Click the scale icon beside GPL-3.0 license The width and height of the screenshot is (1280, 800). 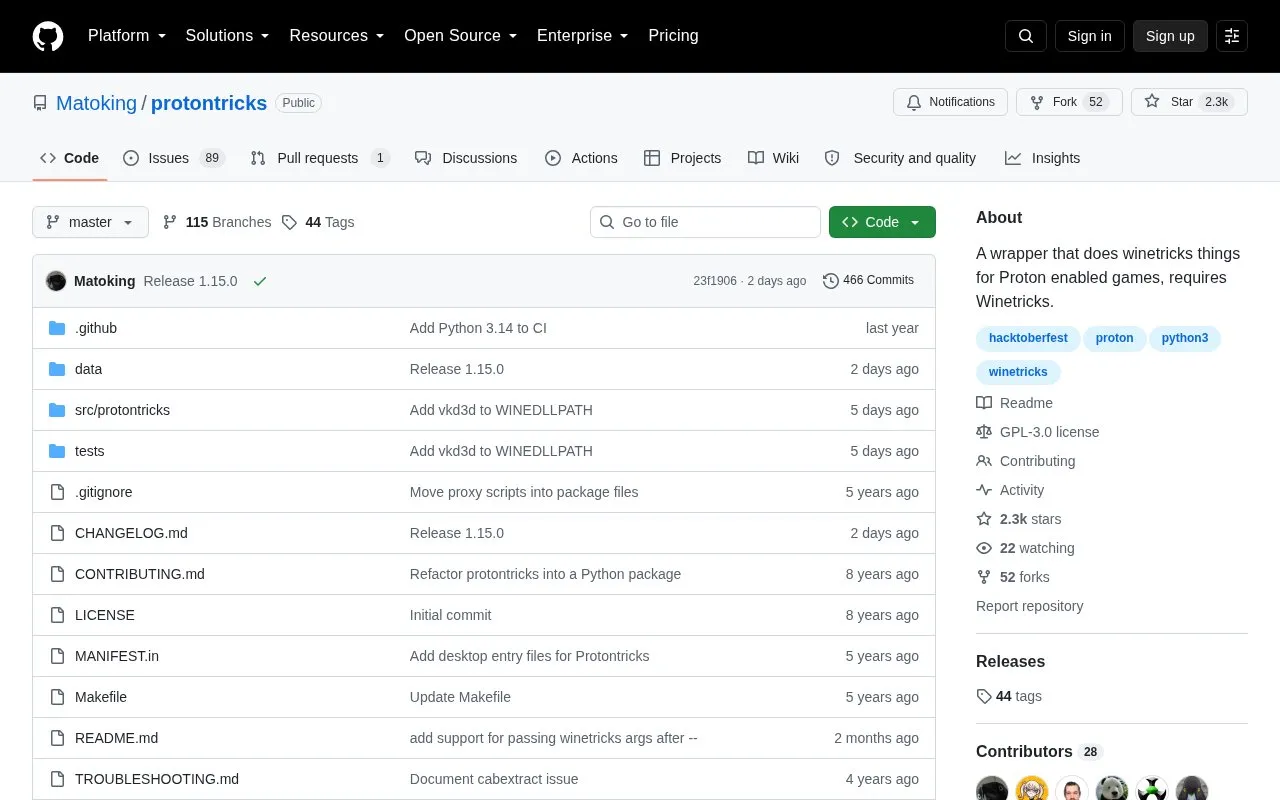[984, 432]
